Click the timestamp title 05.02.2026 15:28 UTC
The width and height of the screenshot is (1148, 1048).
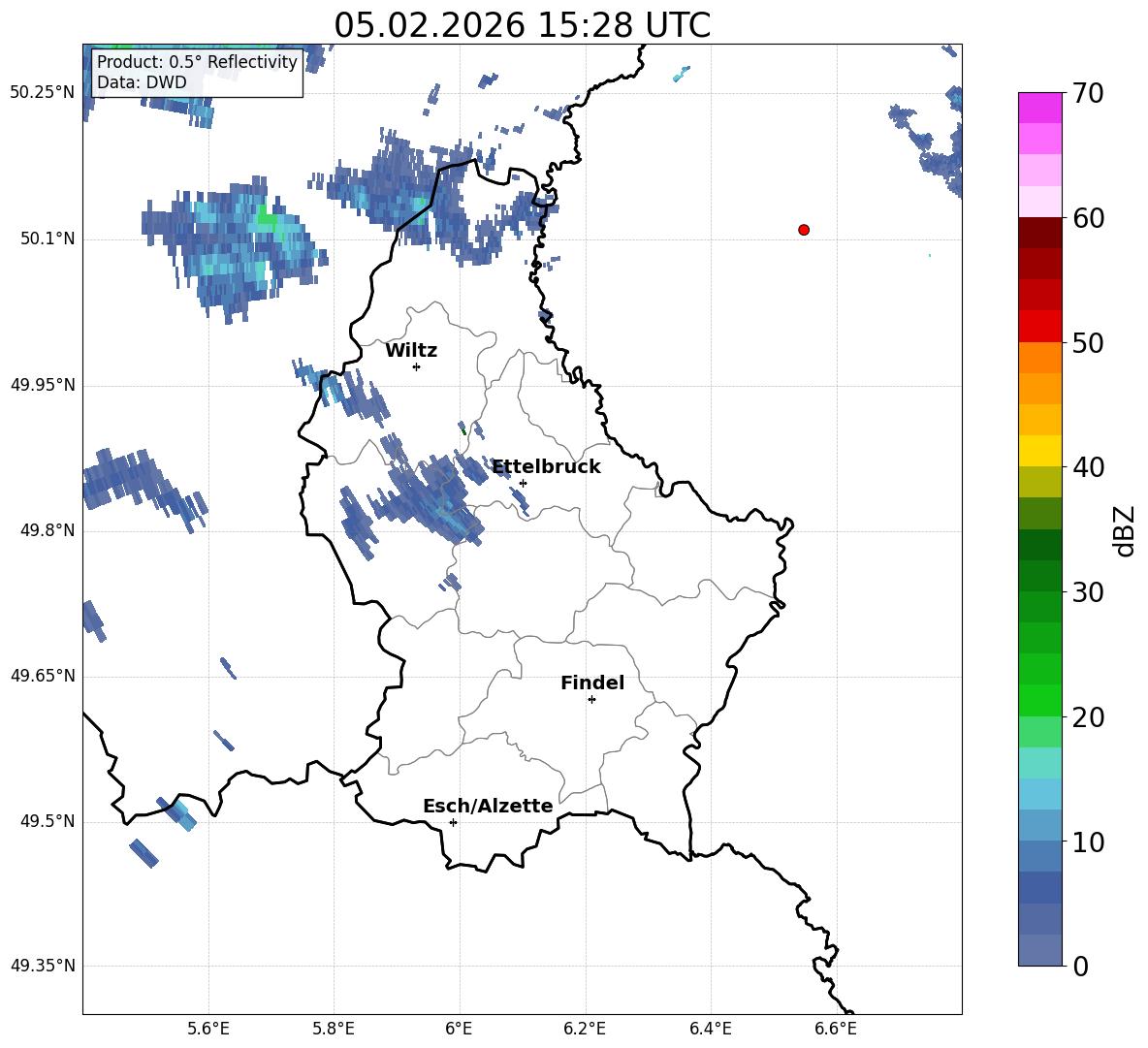tap(522, 25)
